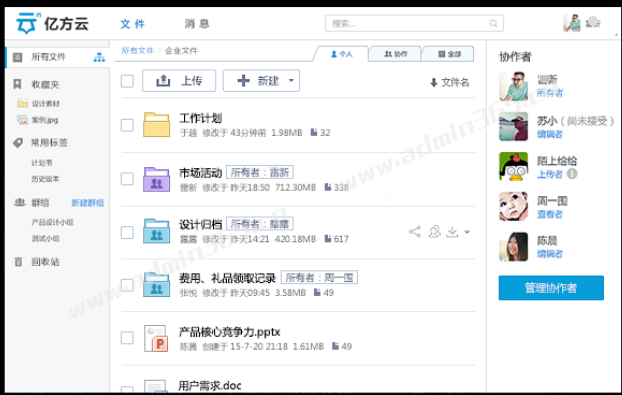Open 回收站 in the sidebar
The width and height of the screenshot is (622, 395).
(45, 262)
